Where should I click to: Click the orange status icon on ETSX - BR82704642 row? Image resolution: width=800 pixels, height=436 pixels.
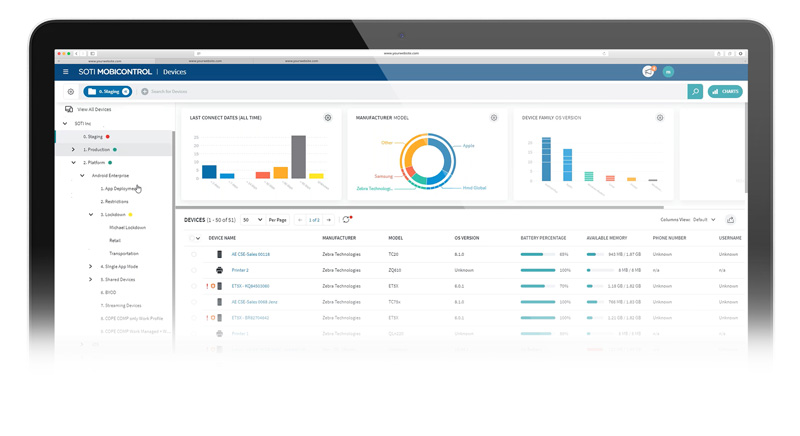tap(213, 318)
